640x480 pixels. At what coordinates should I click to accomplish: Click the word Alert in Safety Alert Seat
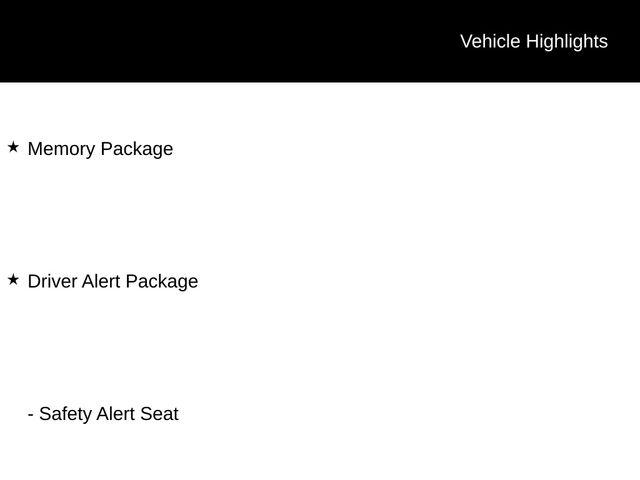pyautogui.click(x=116, y=414)
